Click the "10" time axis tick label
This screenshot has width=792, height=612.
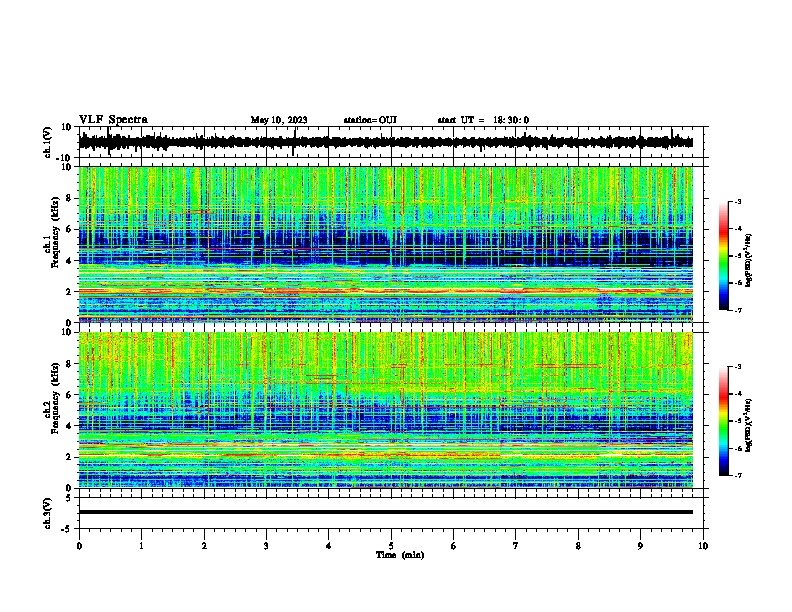pos(703,546)
